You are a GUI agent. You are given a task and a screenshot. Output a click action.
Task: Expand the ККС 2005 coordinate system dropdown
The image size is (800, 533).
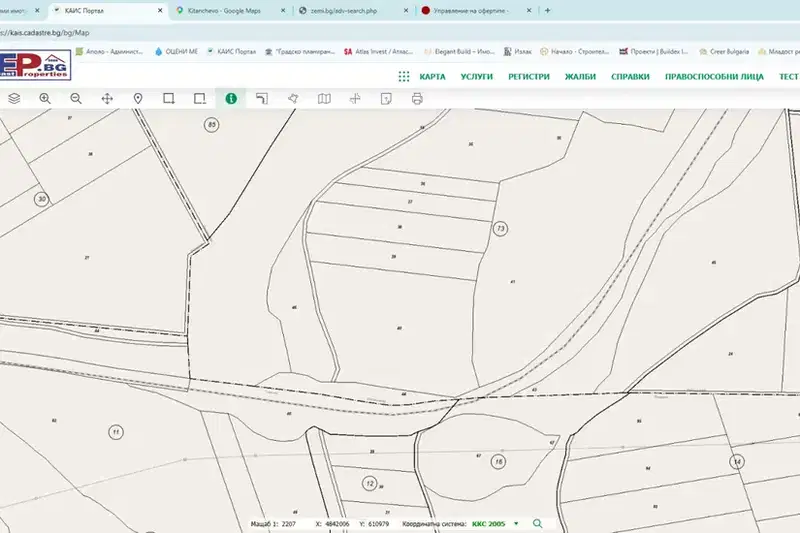pyautogui.click(x=516, y=524)
